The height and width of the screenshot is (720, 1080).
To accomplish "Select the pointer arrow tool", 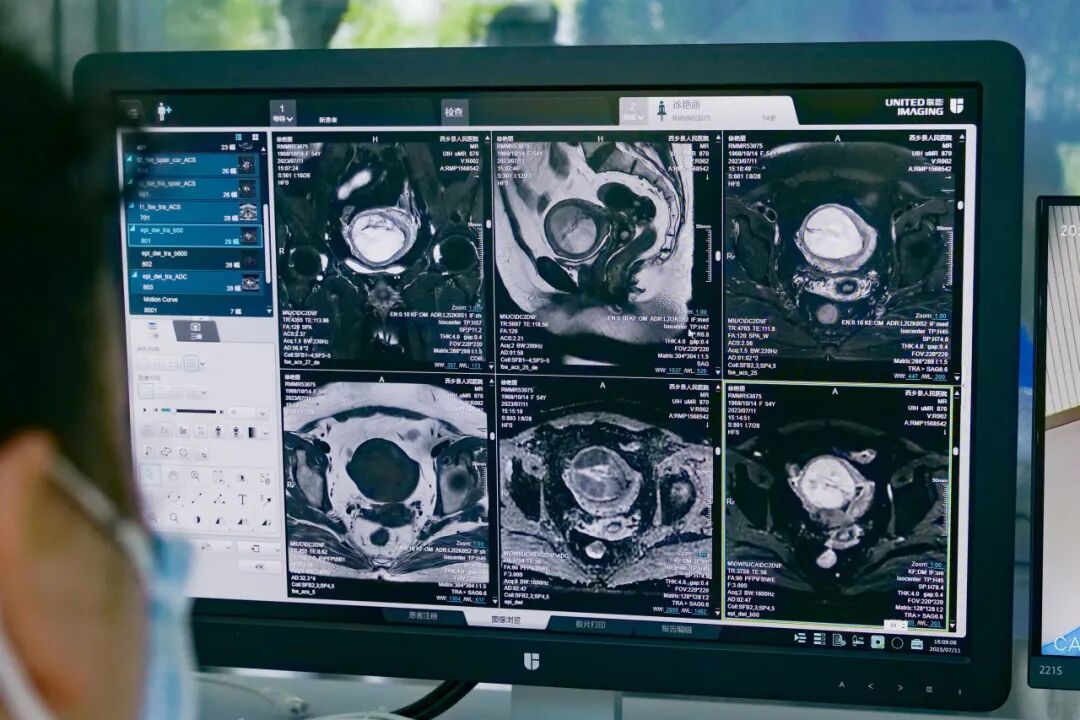I will tap(150, 476).
